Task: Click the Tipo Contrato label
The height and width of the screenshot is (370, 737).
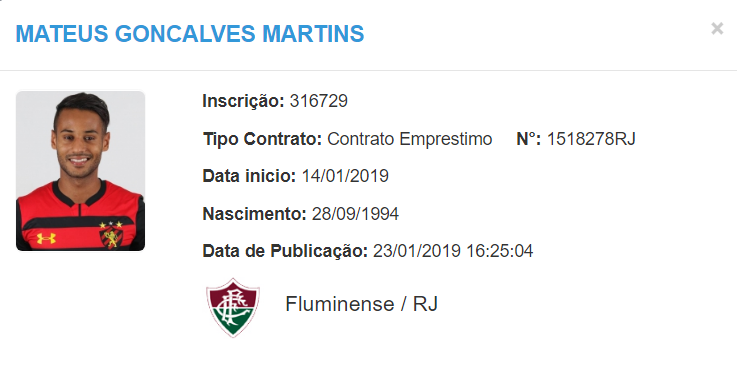Action: [262, 139]
